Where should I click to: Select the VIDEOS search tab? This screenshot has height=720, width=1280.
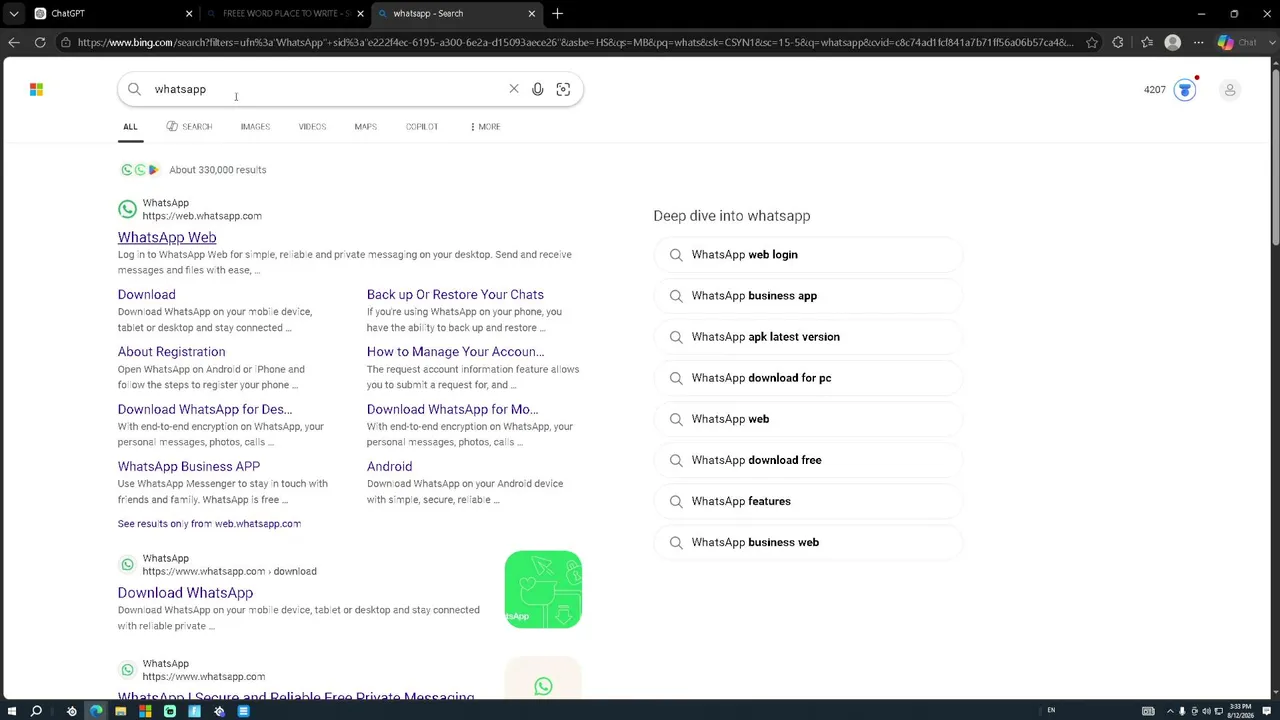[x=312, y=127]
